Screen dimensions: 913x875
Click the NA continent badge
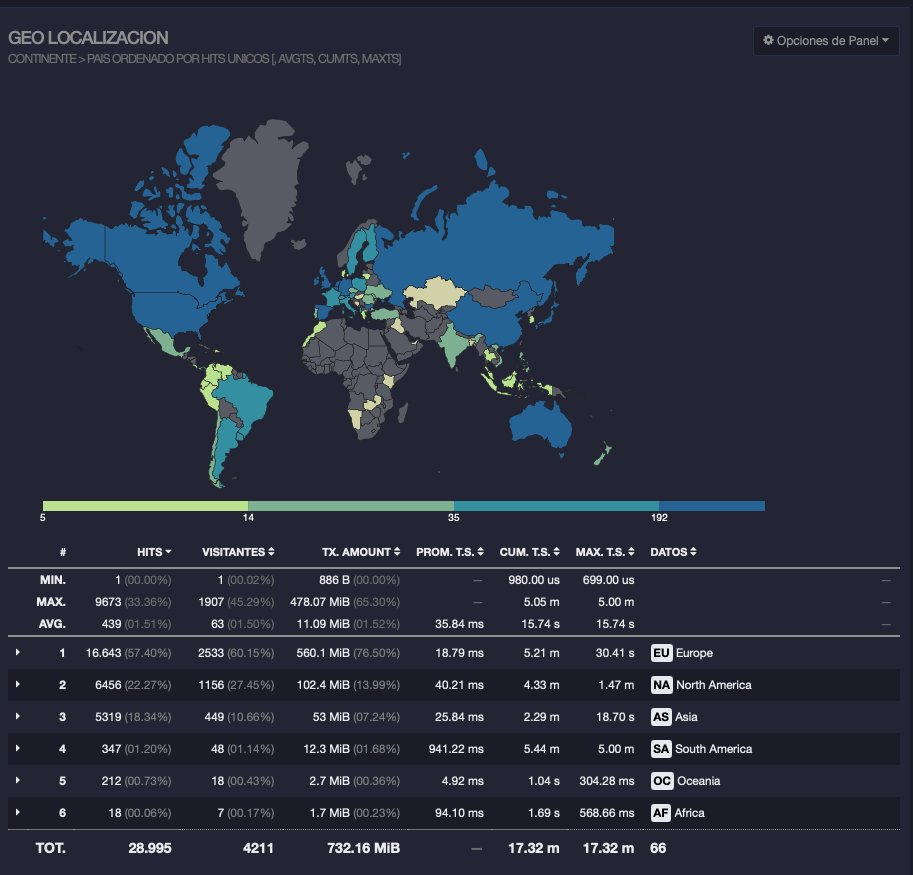click(661, 685)
